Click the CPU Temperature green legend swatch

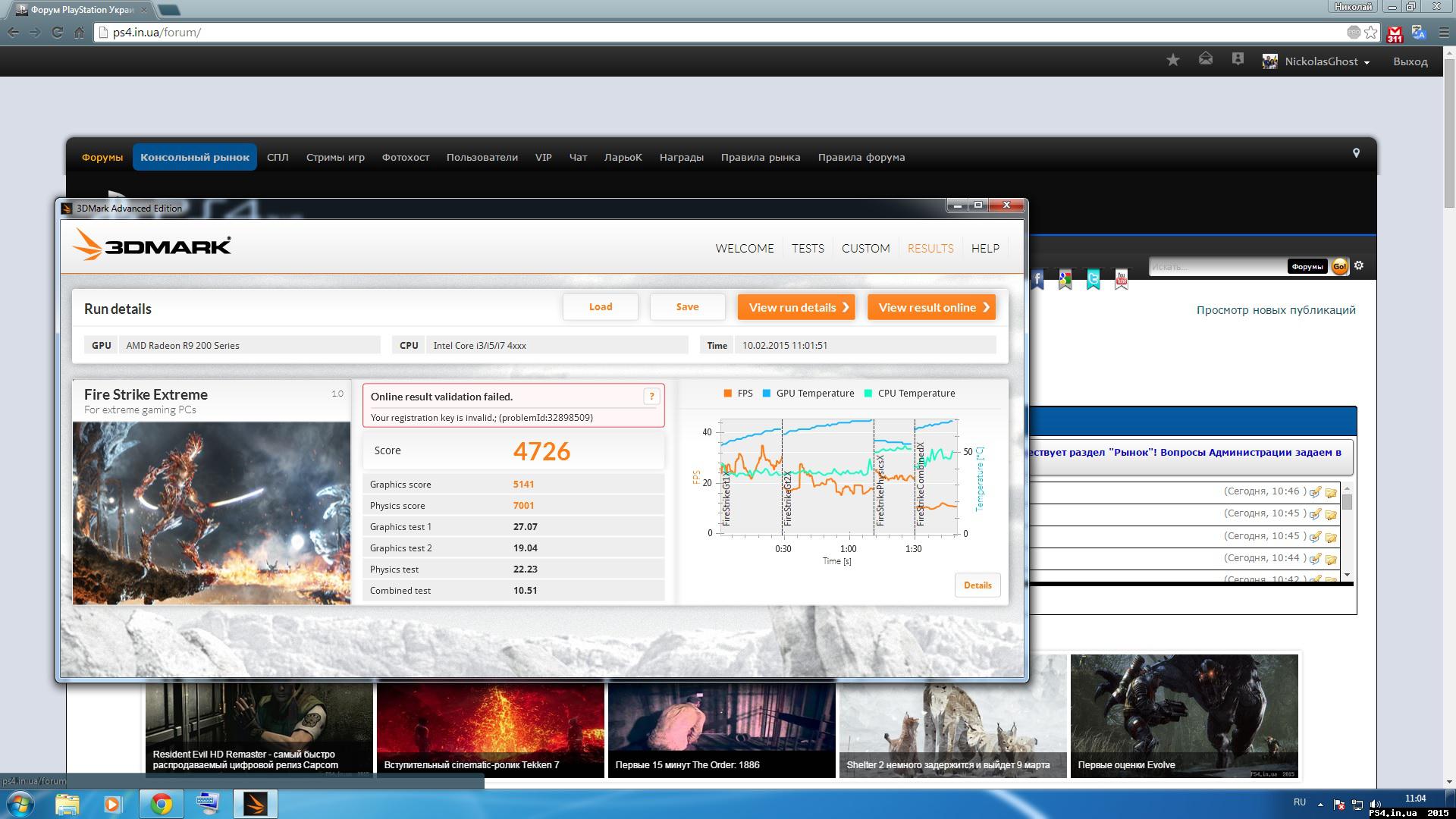868,393
